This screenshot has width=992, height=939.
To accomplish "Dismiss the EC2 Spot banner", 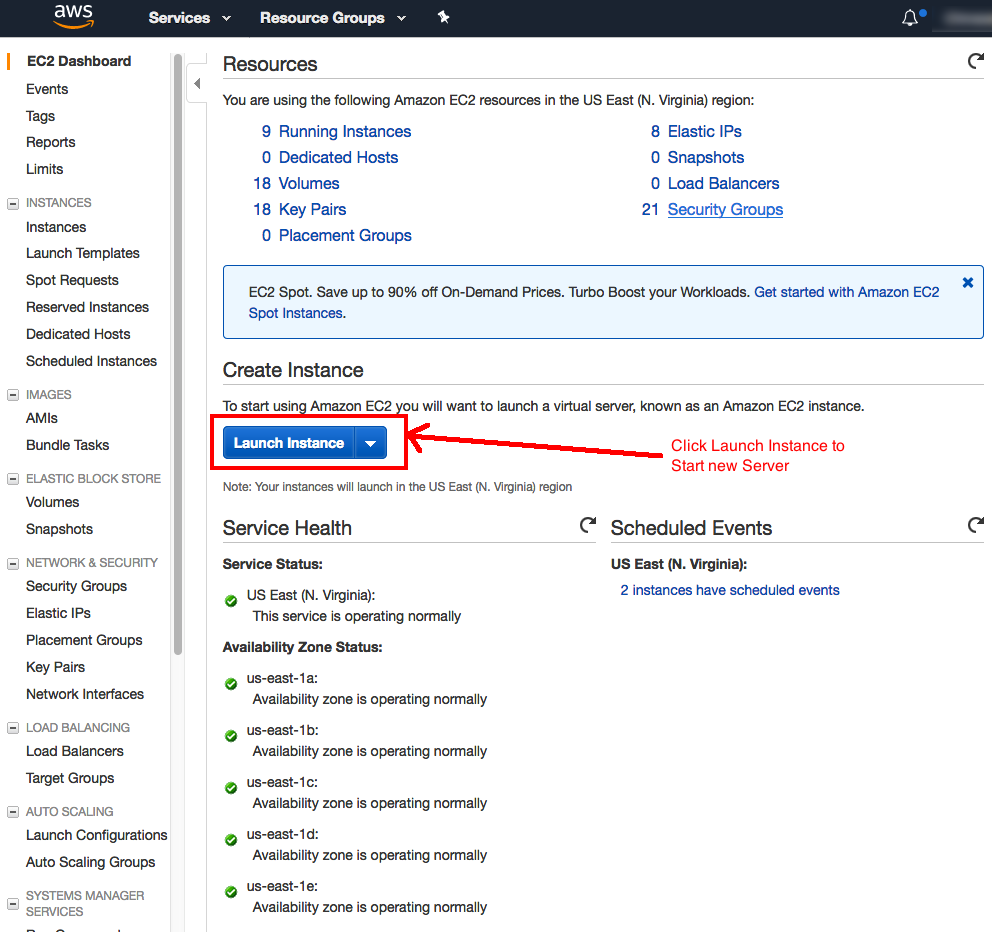I will click(x=967, y=283).
